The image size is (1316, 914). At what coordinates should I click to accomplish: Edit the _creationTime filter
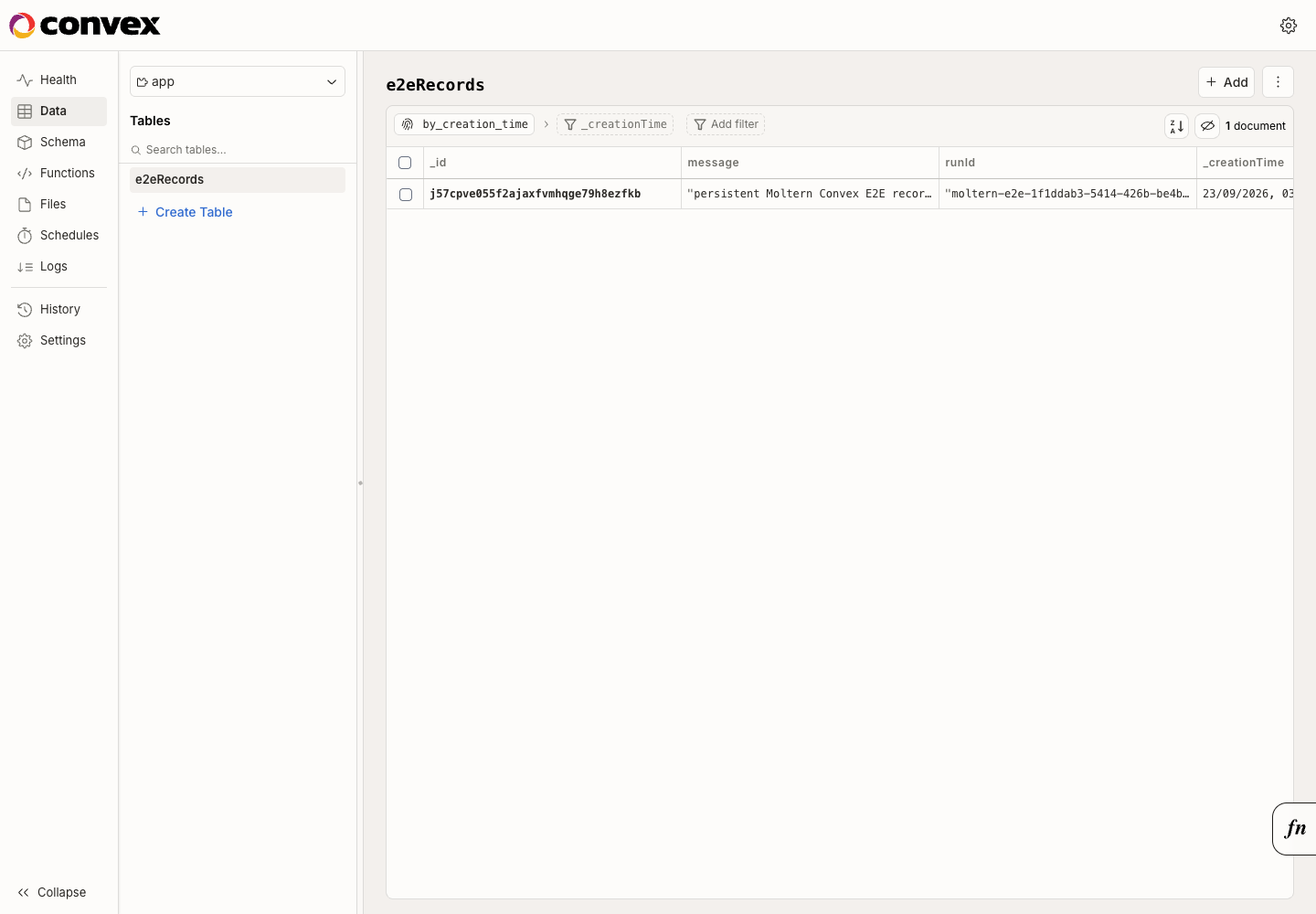[615, 124]
